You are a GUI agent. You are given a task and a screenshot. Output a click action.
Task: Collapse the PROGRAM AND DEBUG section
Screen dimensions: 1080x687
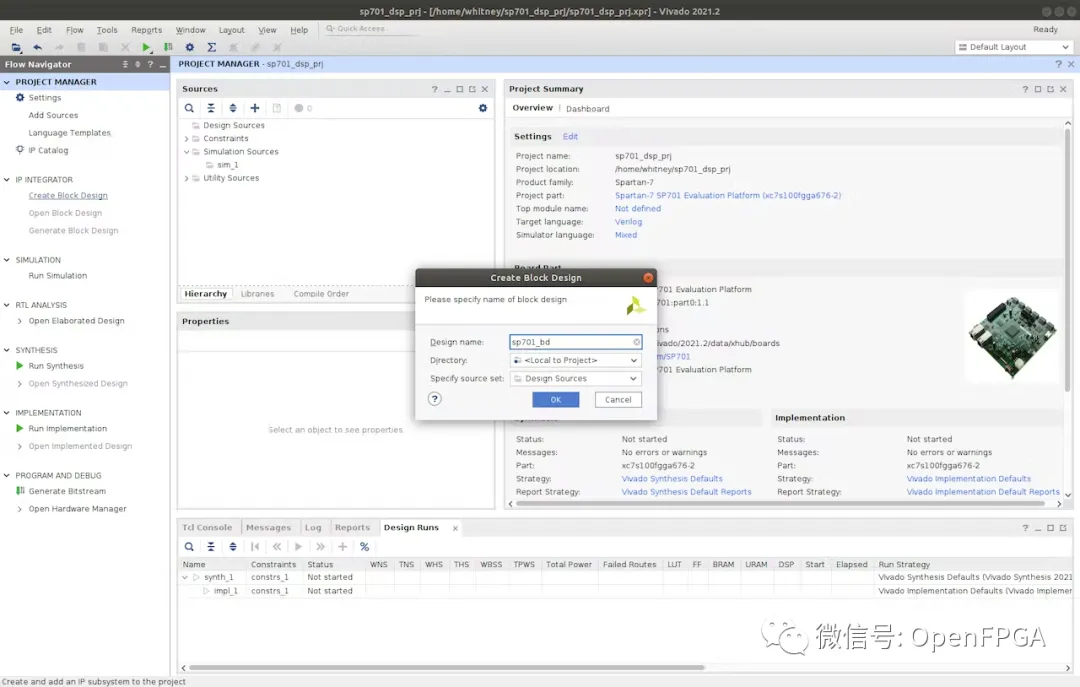tap(7, 475)
